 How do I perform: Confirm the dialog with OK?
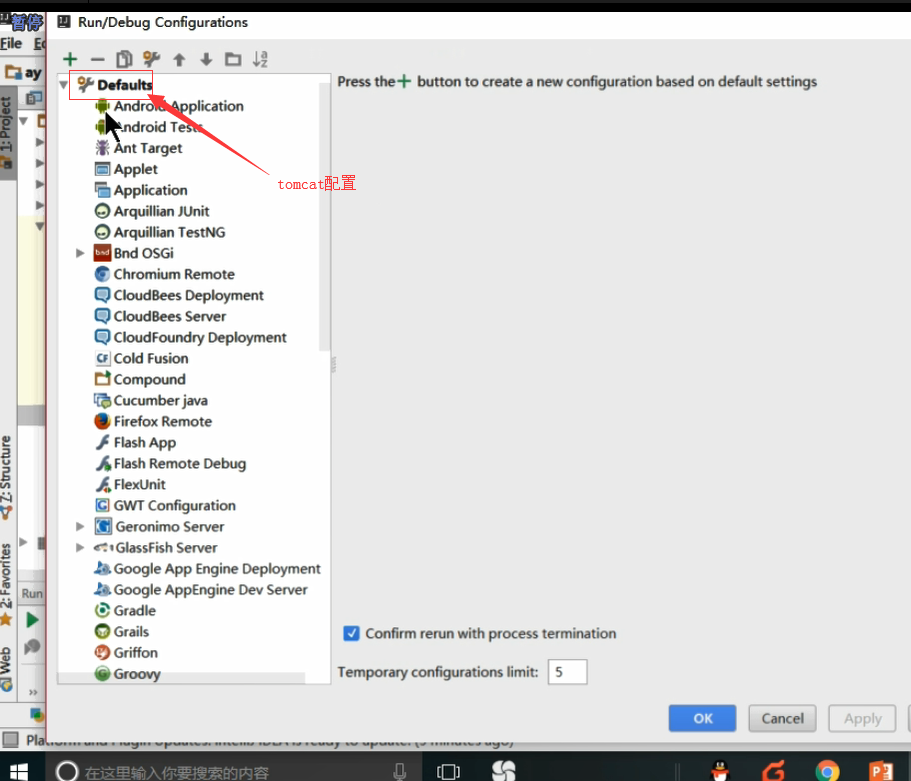702,718
